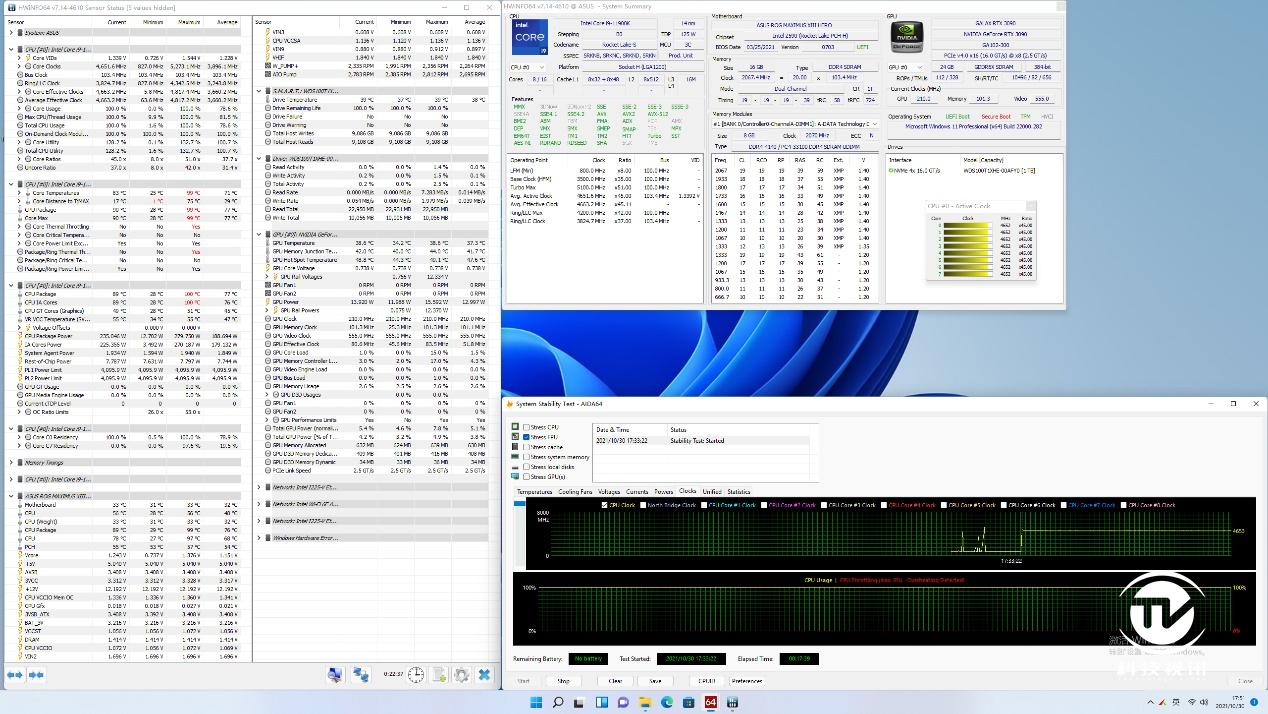Click the blue X close sensors icon

(484, 675)
